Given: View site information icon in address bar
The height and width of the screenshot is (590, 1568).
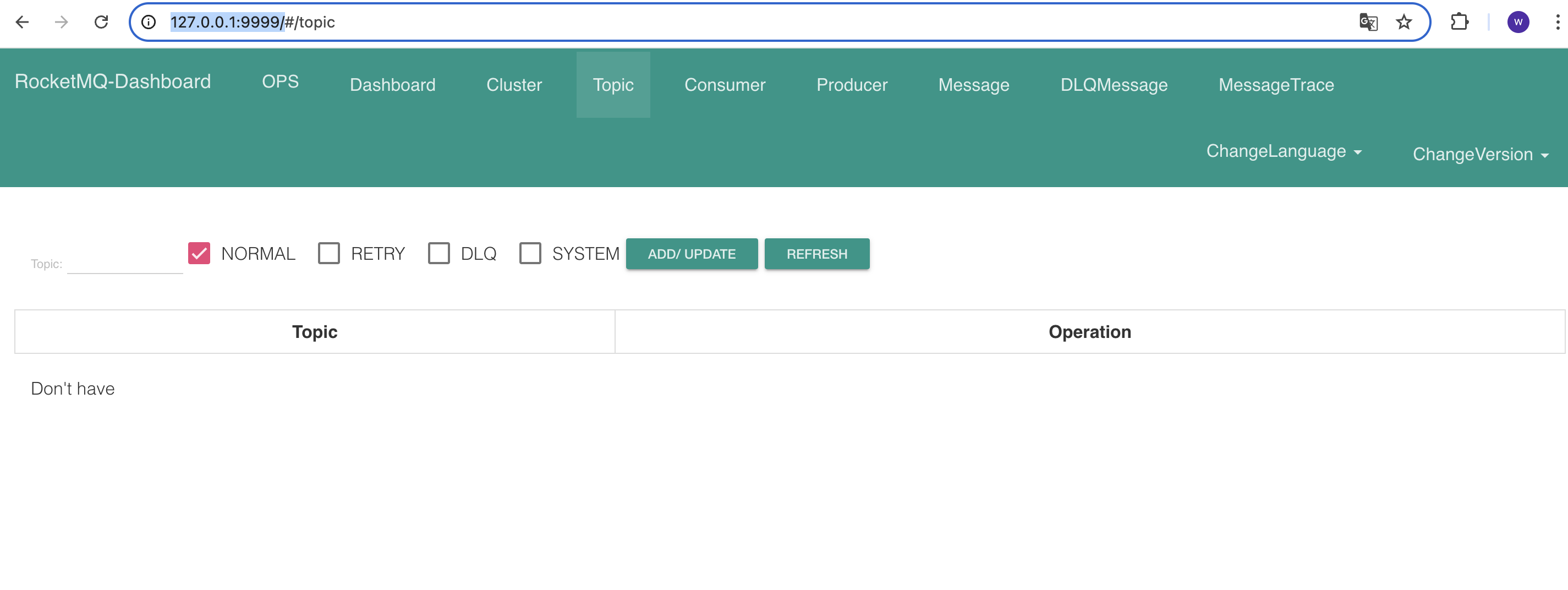Looking at the screenshot, I should [x=149, y=23].
